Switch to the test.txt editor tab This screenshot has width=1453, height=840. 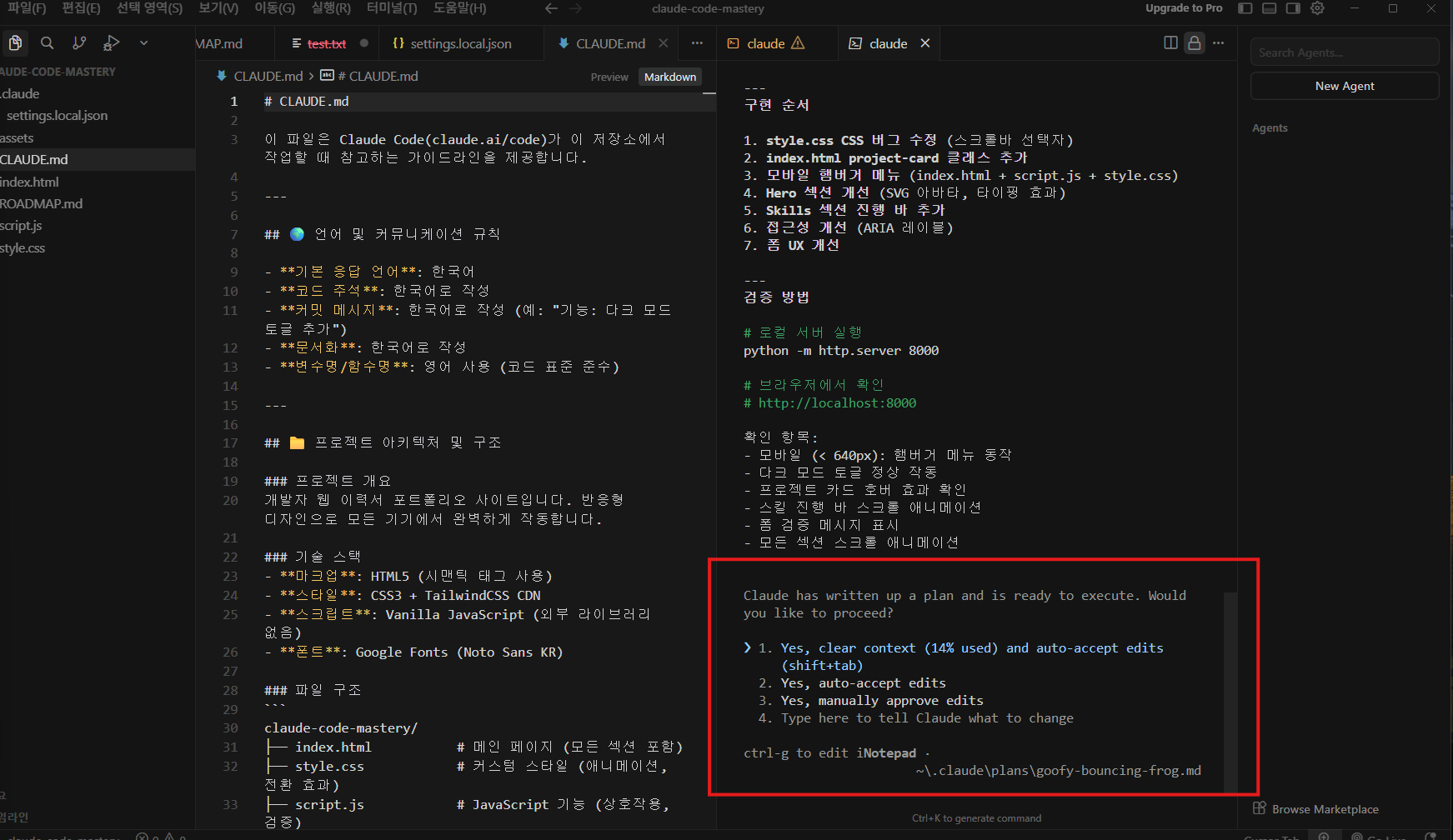click(327, 43)
